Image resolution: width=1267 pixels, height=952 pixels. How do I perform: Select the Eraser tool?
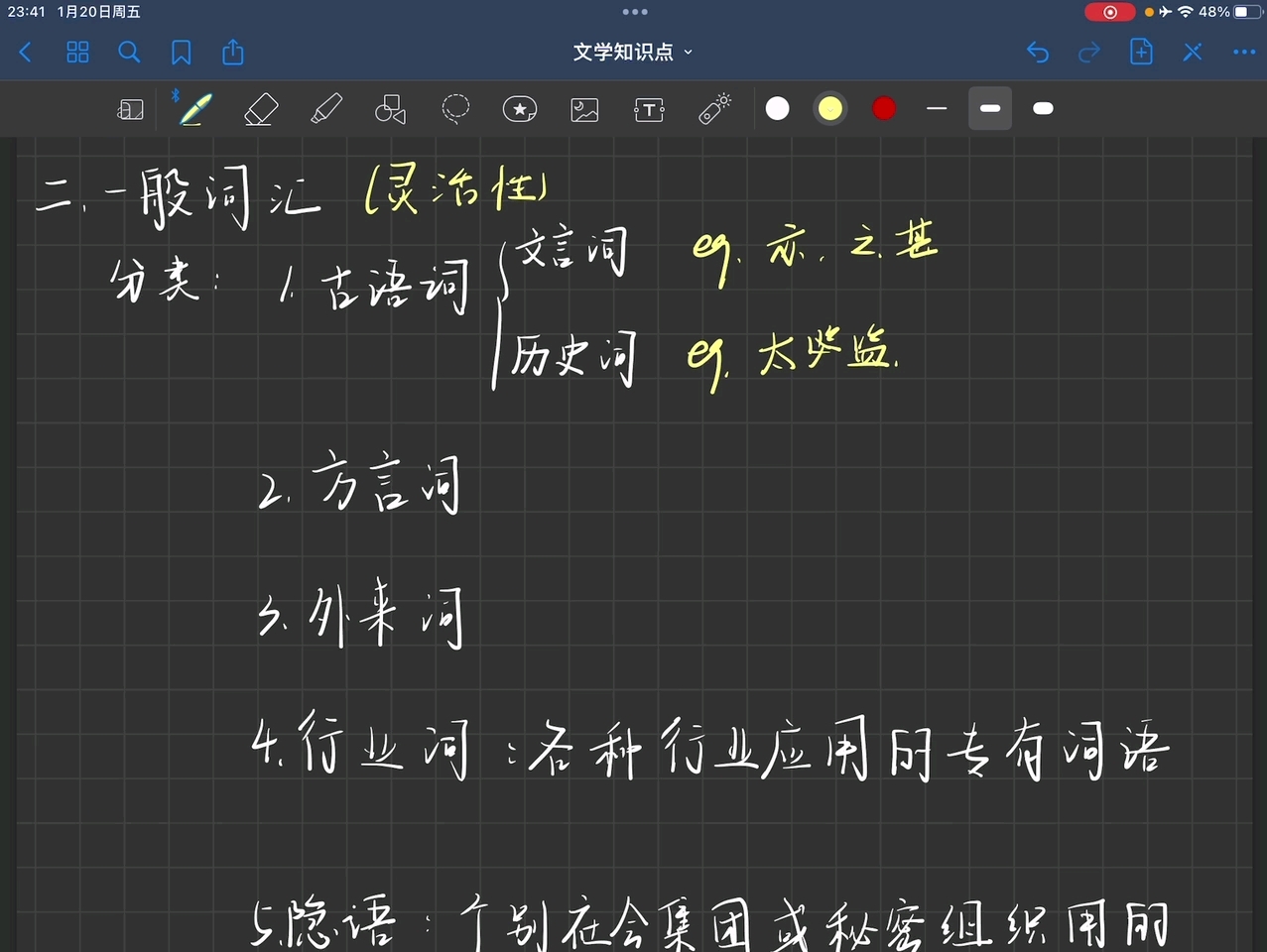click(x=260, y=109)
